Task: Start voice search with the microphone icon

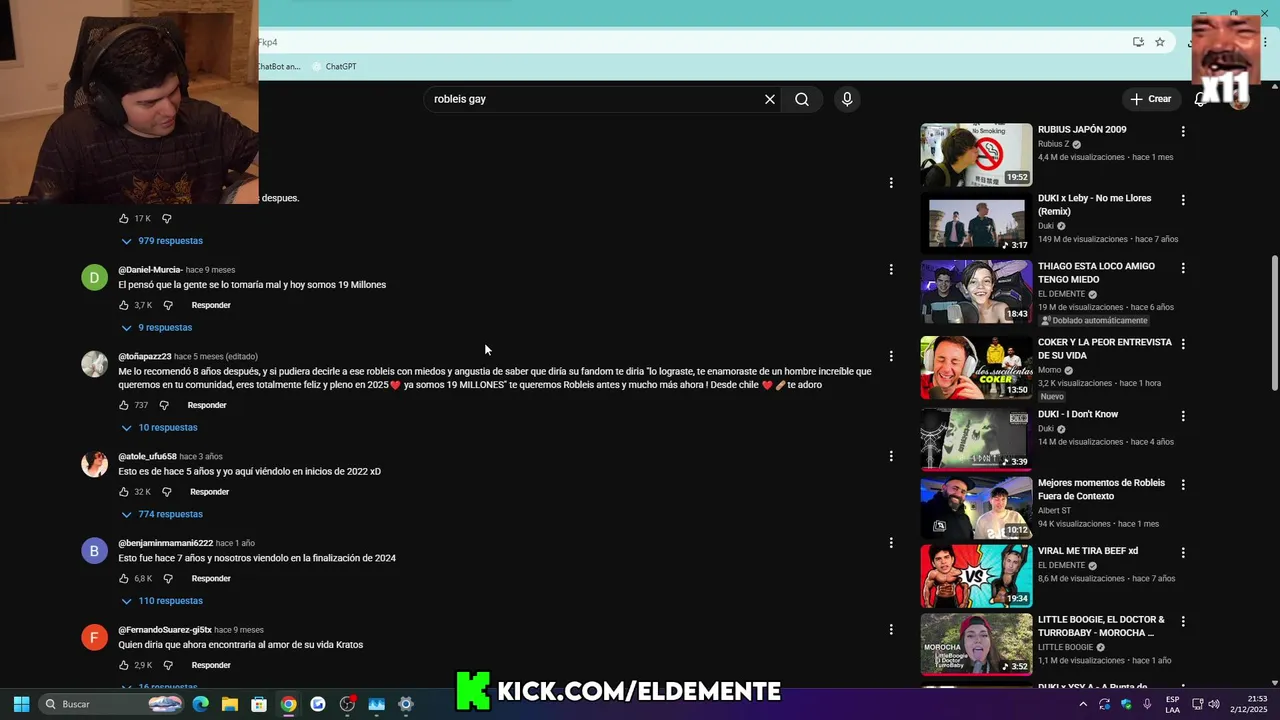Action: 847,99
